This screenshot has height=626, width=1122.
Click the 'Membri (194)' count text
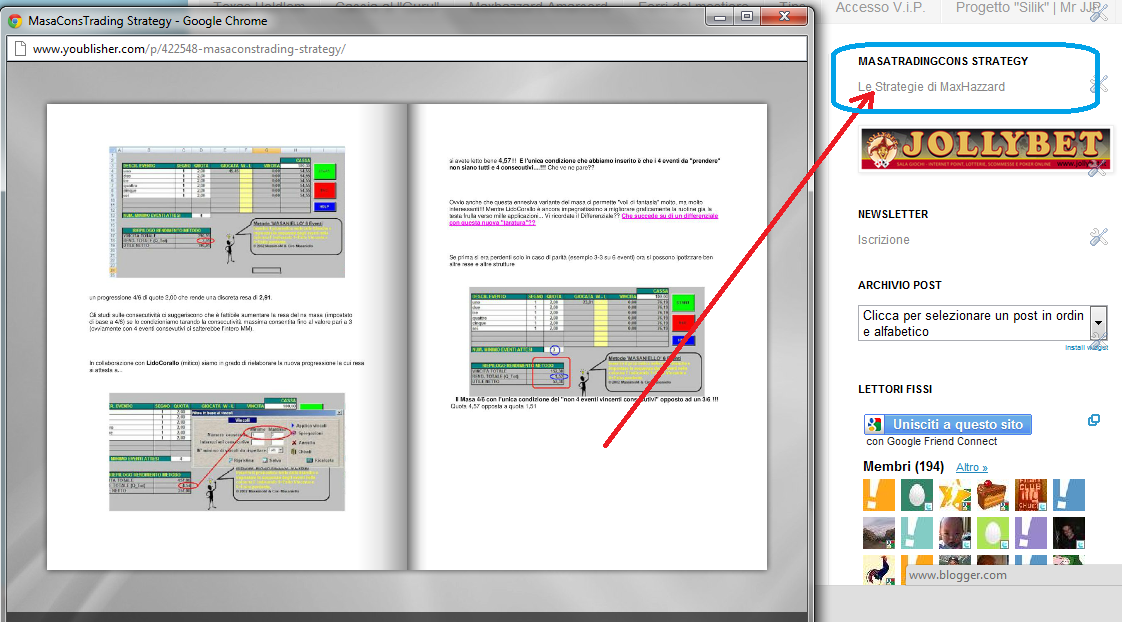tap(904, 466)
